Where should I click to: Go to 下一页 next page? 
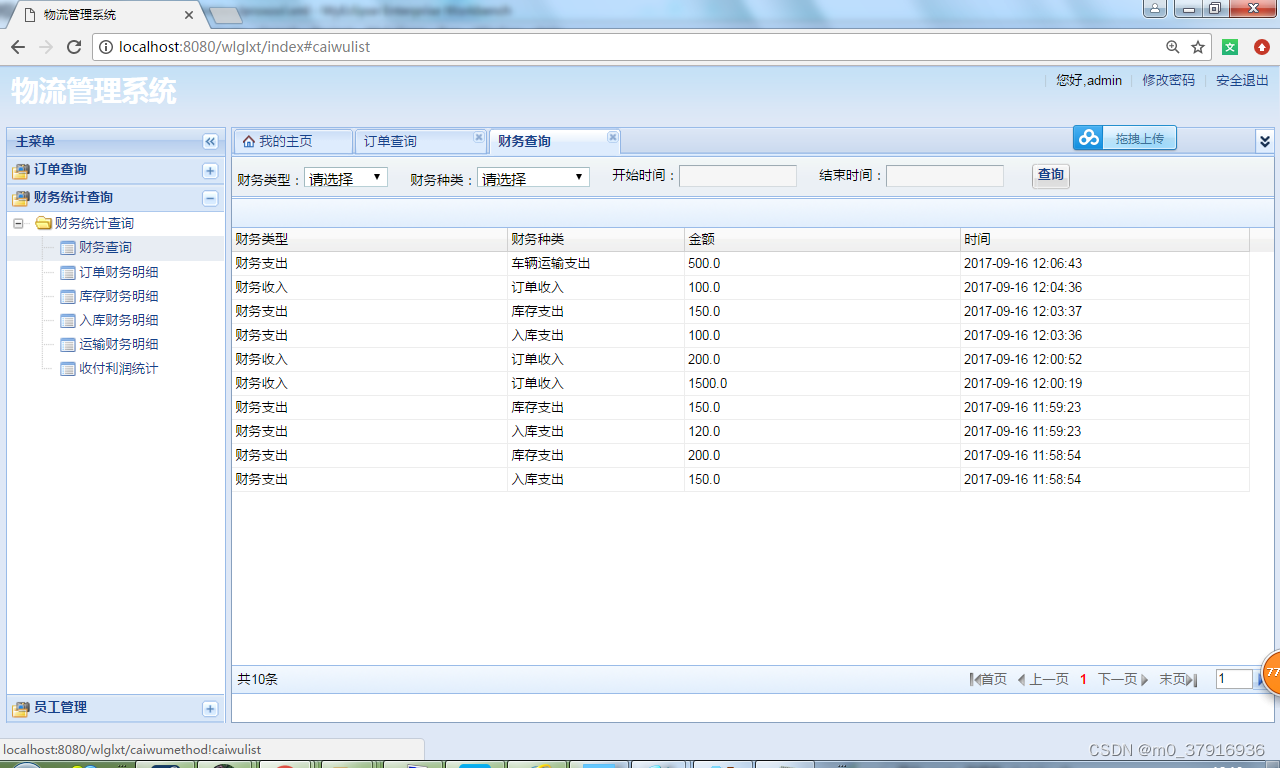(1123, 680)
